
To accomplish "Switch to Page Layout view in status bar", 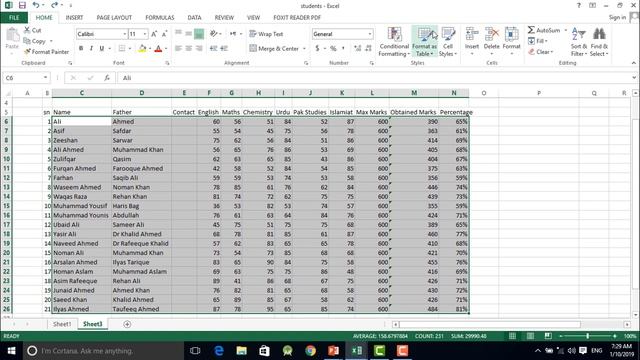I will (x=530, y=336).
